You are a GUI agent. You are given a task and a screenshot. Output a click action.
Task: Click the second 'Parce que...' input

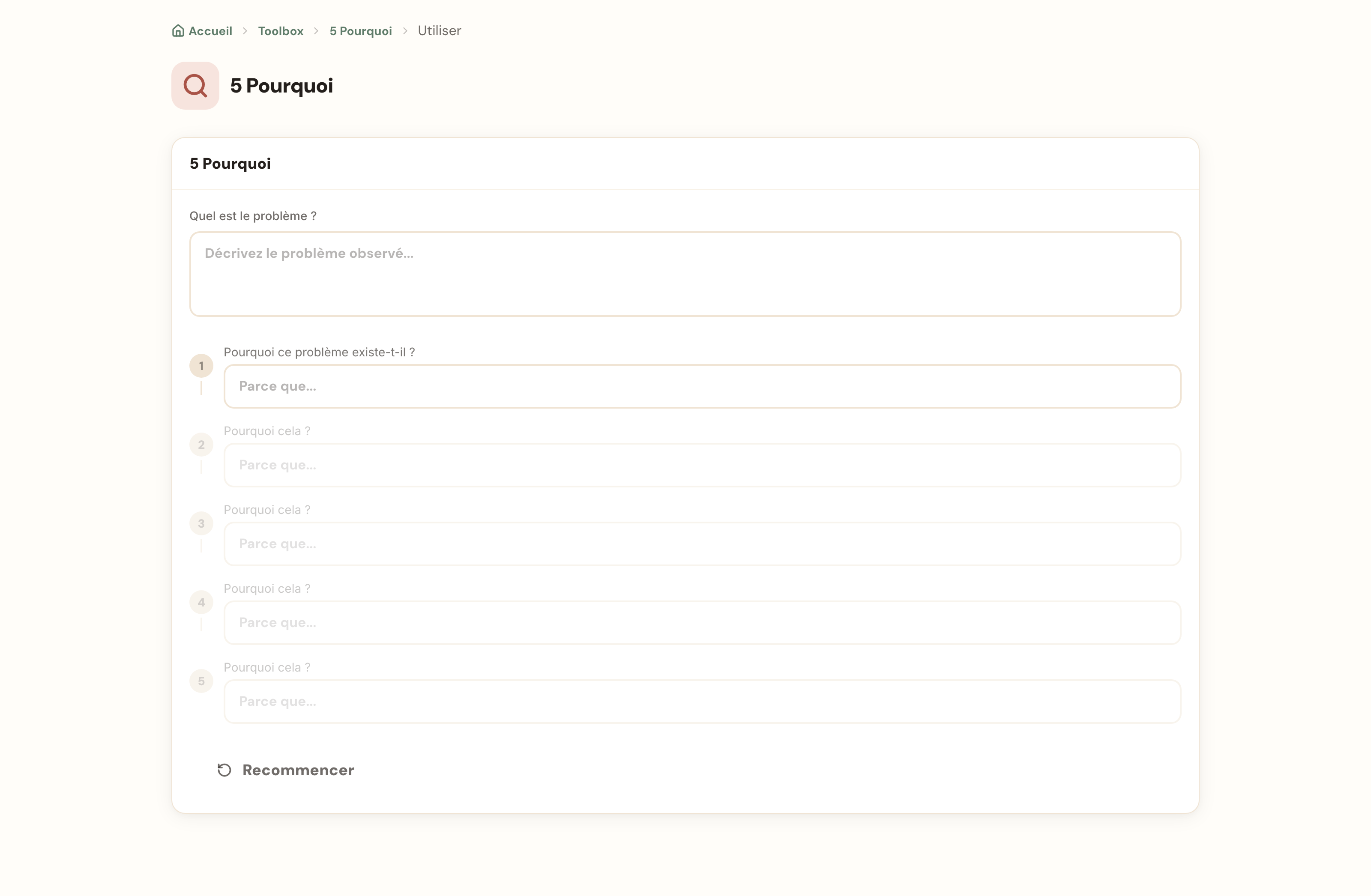tap(702, 465)
